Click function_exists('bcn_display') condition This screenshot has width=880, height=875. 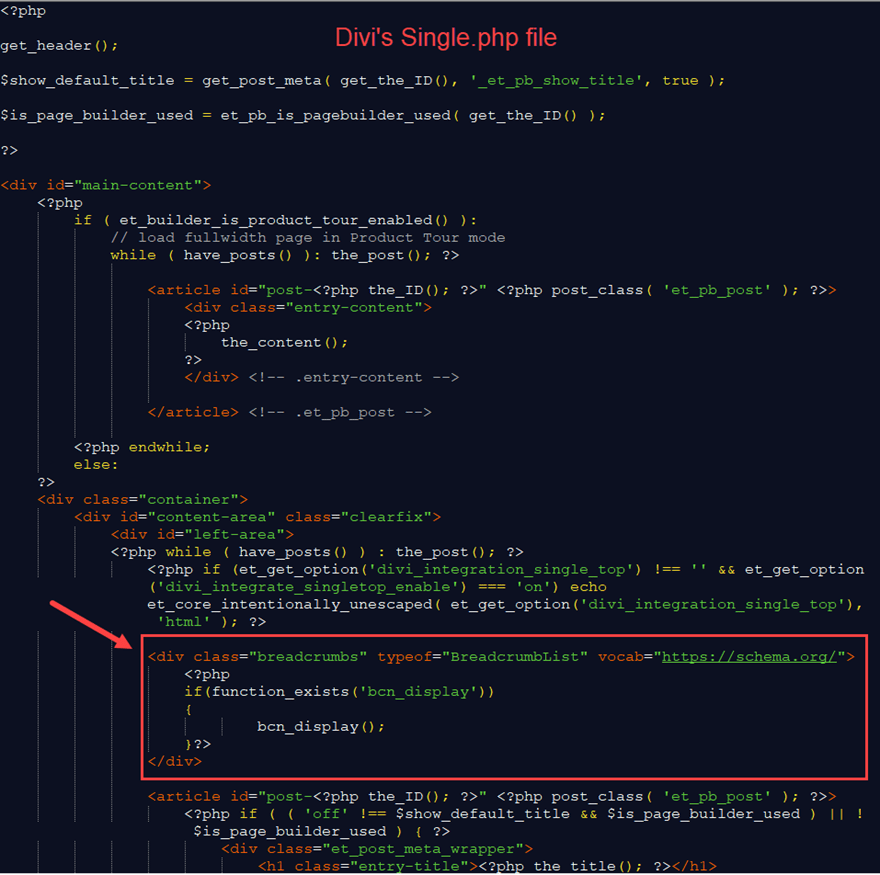[352, 691]
